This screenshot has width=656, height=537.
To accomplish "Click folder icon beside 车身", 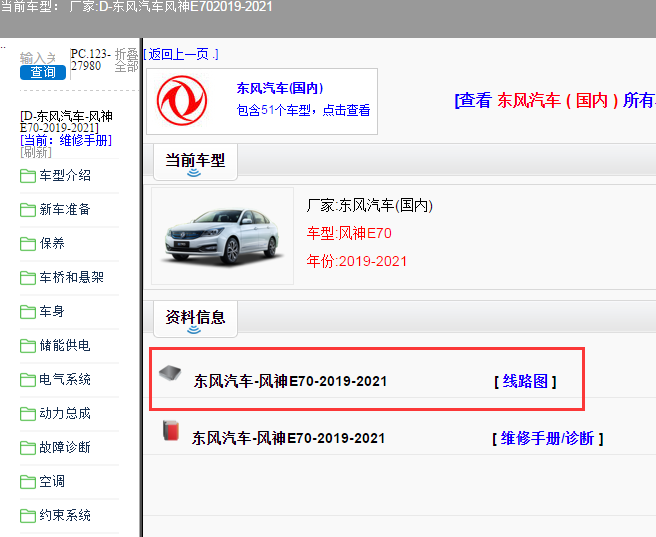I will 28,312.
